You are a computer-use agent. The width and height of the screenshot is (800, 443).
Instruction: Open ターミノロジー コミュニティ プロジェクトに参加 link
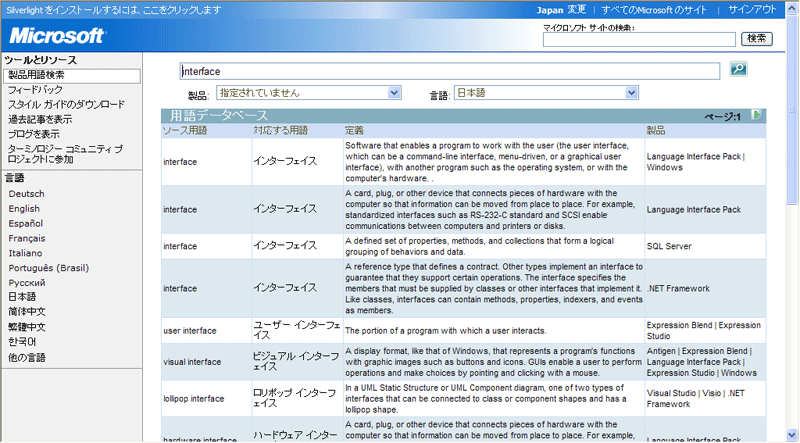(65, 154)
